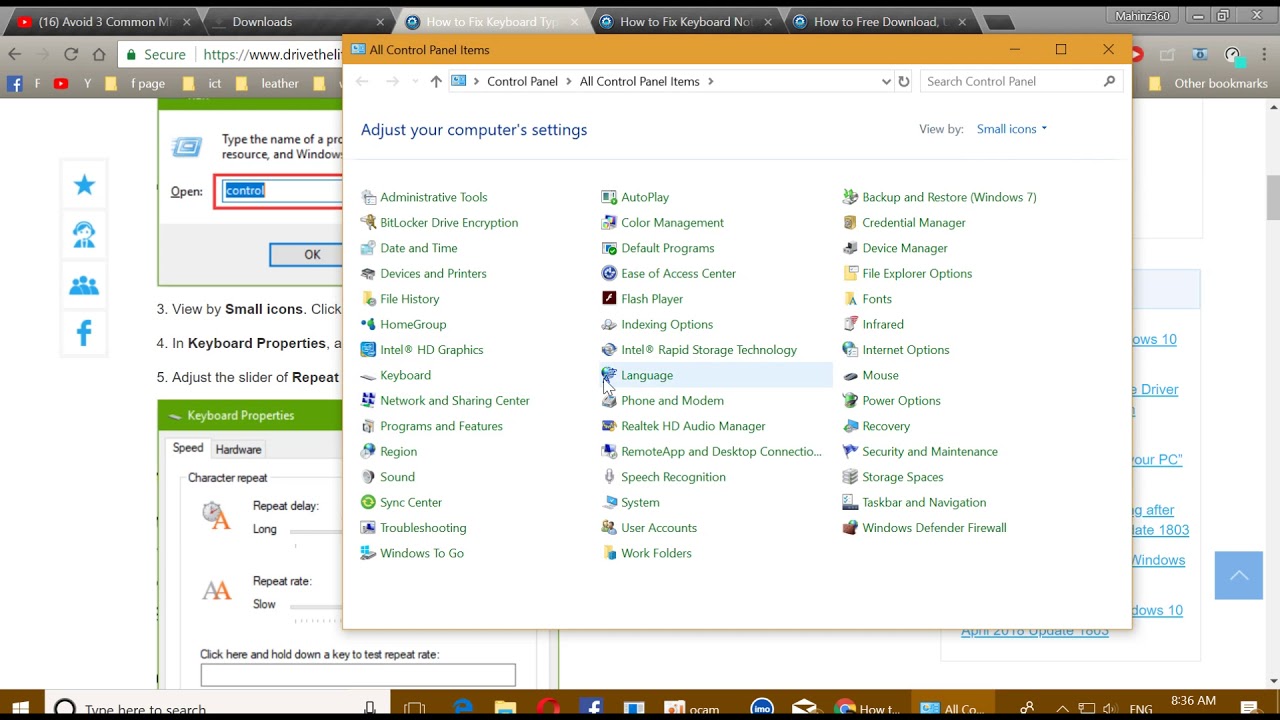
Task: Click the Power Options icon
Action: point(850,400)
